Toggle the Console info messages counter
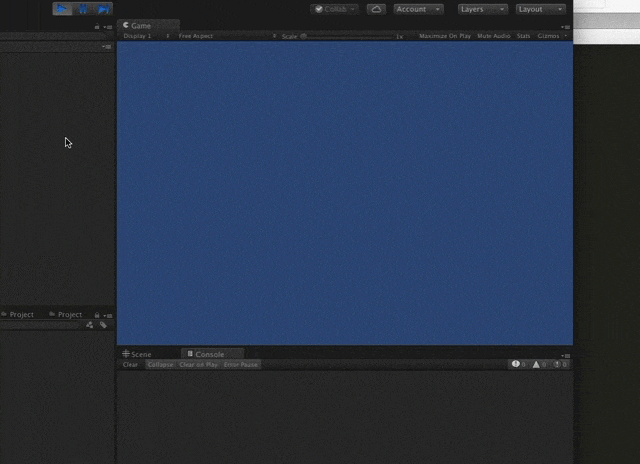 click(519, 364)
